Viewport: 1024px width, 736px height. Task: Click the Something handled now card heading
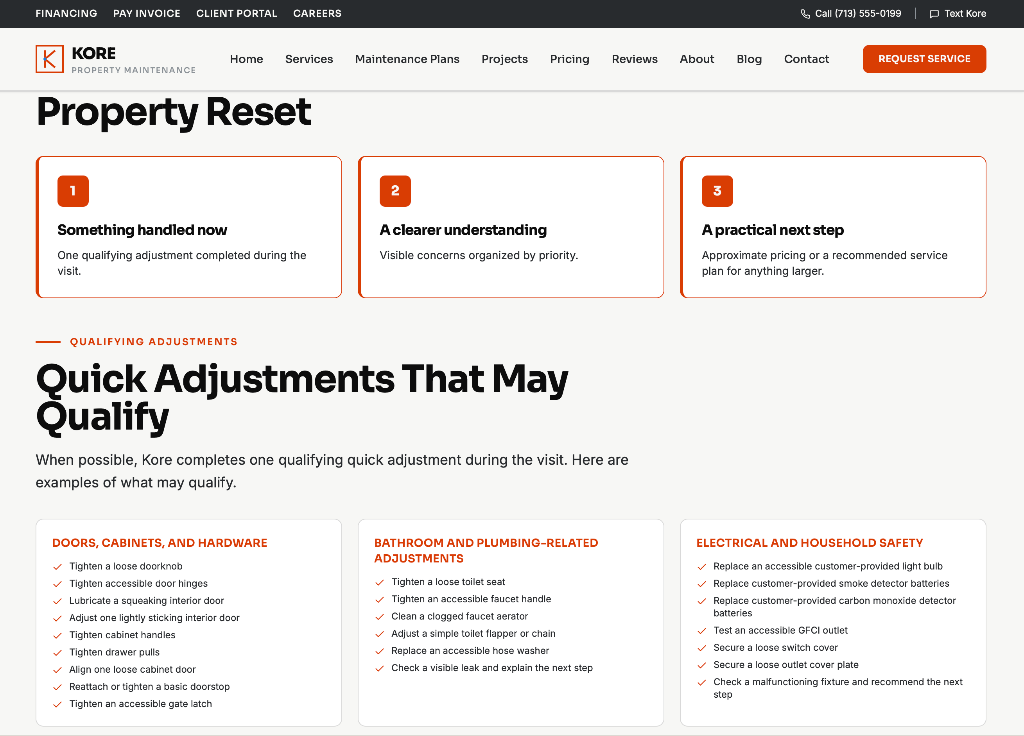142,230
